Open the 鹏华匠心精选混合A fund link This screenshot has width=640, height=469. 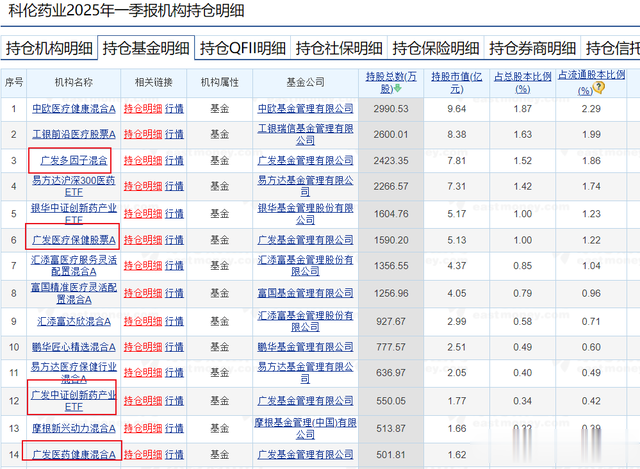point(74,347)
